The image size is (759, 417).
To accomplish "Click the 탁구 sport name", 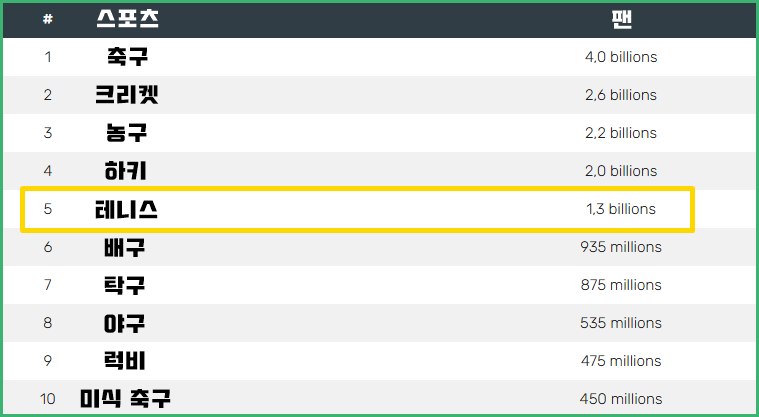I will point(124,285).
